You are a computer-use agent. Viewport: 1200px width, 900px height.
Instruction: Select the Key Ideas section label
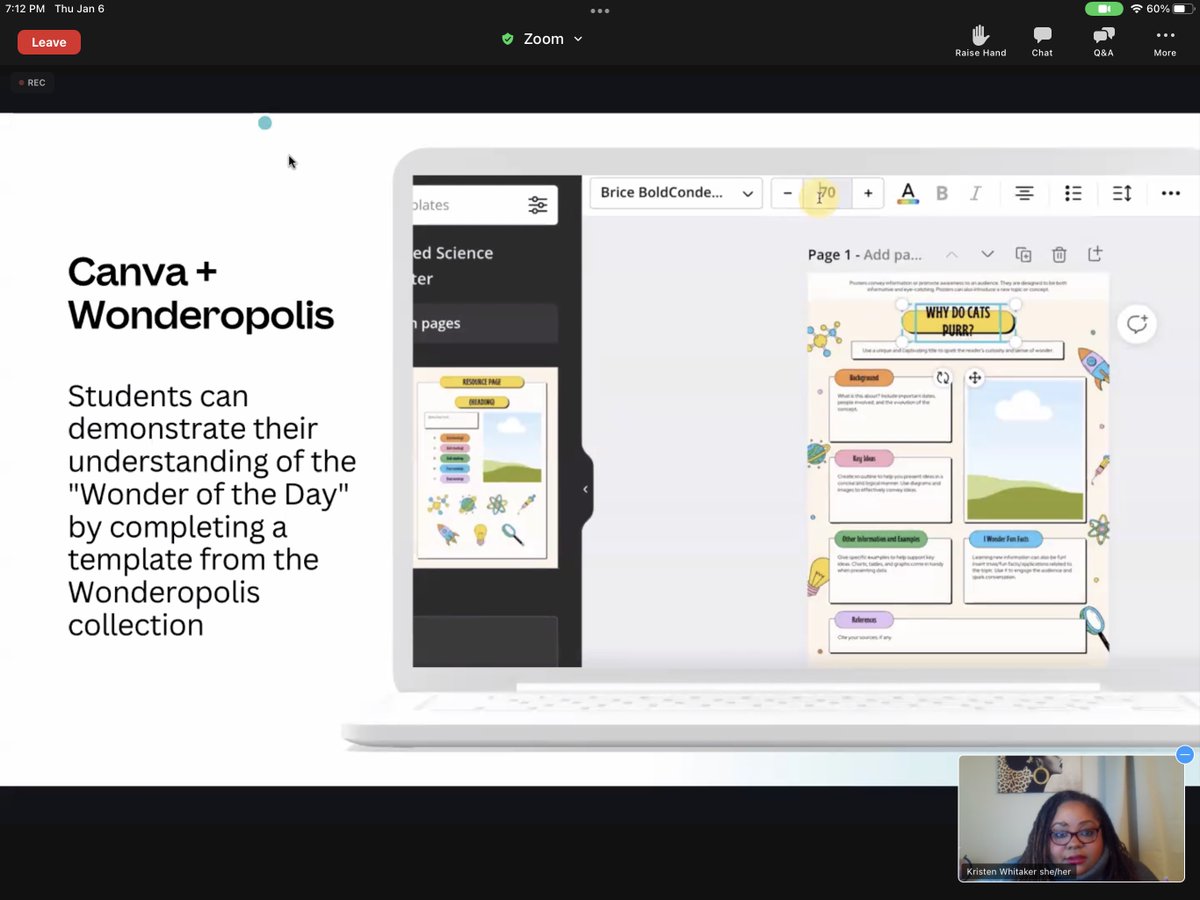pyautogui.click(x=864, y=459)
